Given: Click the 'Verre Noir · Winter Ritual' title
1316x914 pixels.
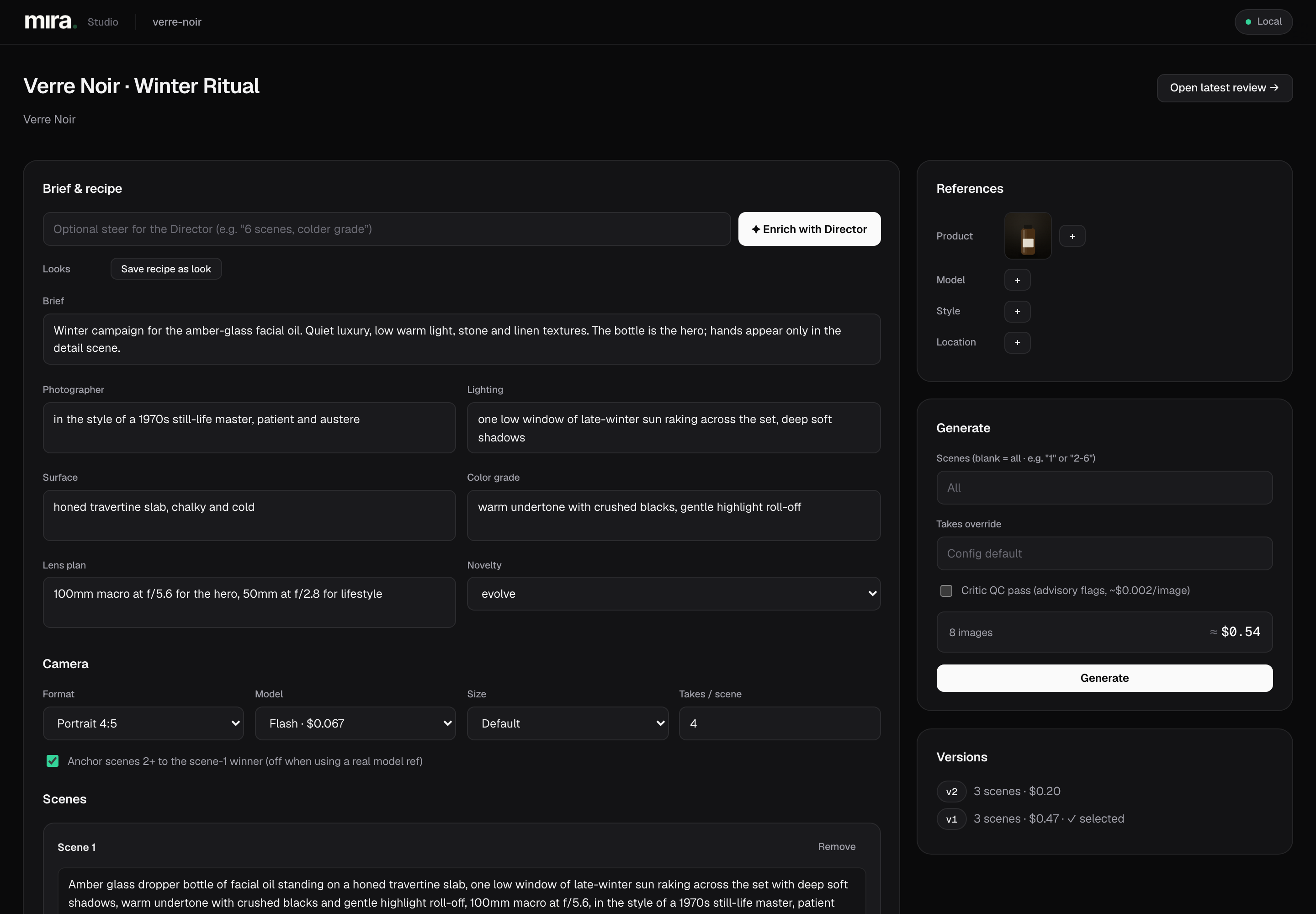Looking at the screenshot, I should tap(142, 86).
